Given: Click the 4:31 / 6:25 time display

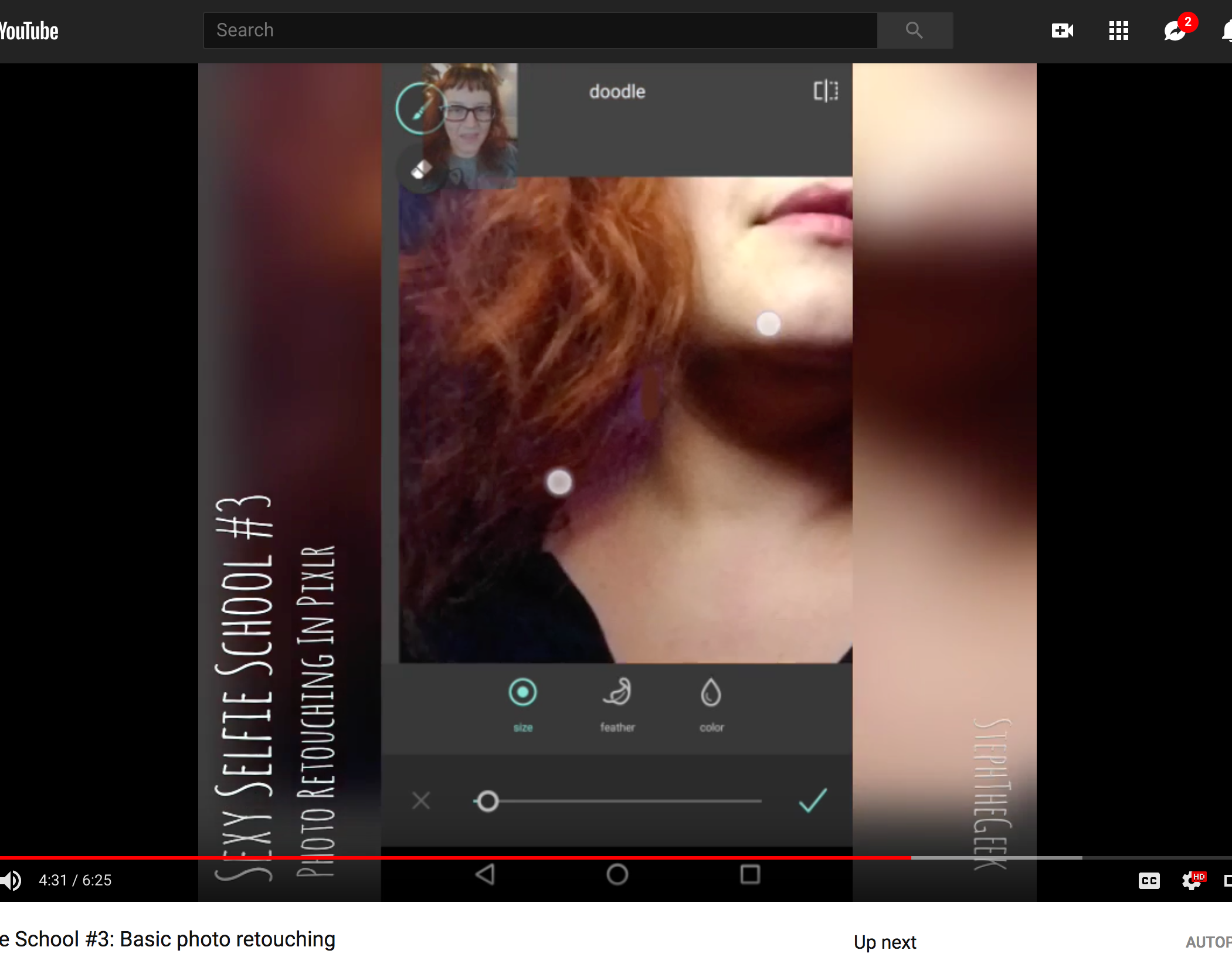Looking at the screenshot, I should click(75, 880).
